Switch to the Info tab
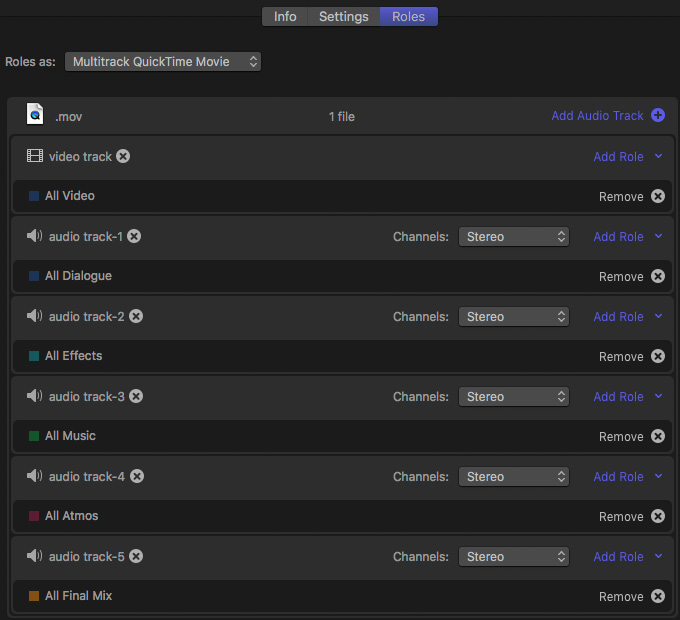This screenshot has height=620, width=680. (x=285, y=16)
